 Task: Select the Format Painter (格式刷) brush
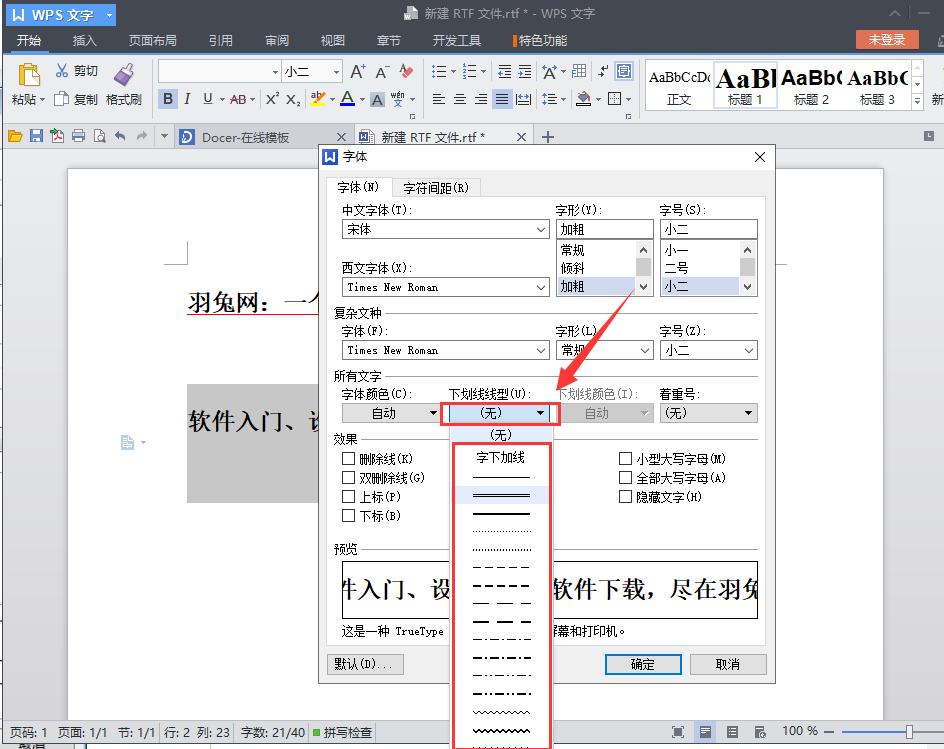tap(124, 75)
